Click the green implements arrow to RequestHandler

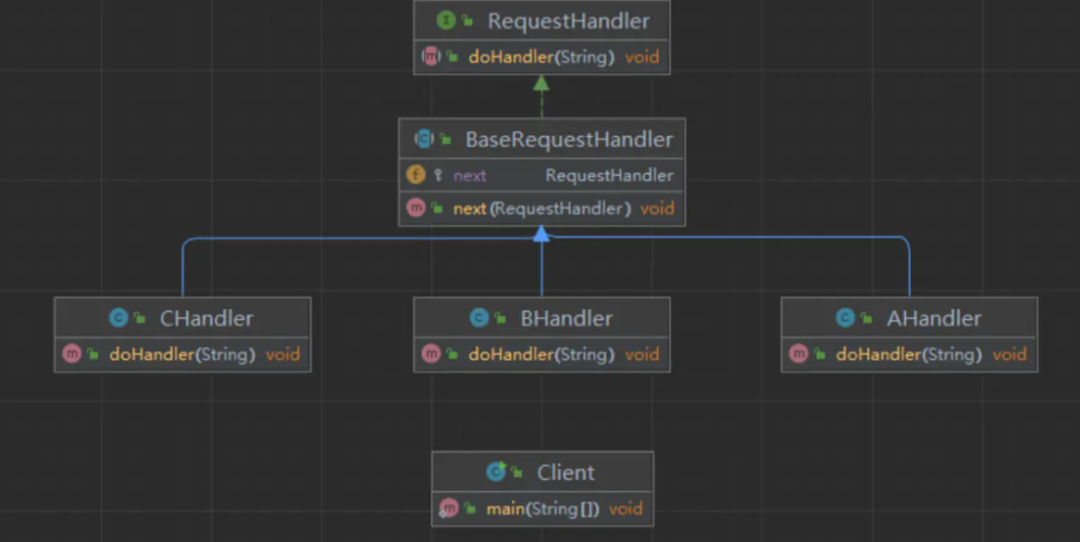(541, 96)
